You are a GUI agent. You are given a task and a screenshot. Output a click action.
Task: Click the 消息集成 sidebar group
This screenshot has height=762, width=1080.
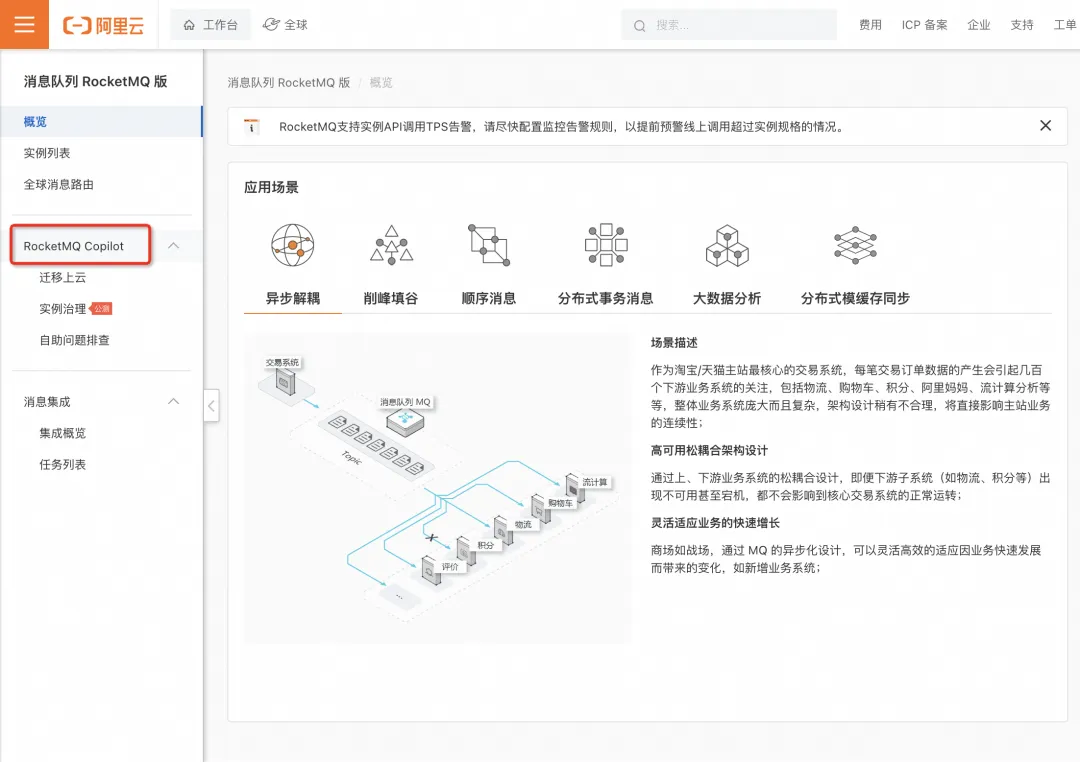coord(47,402)
